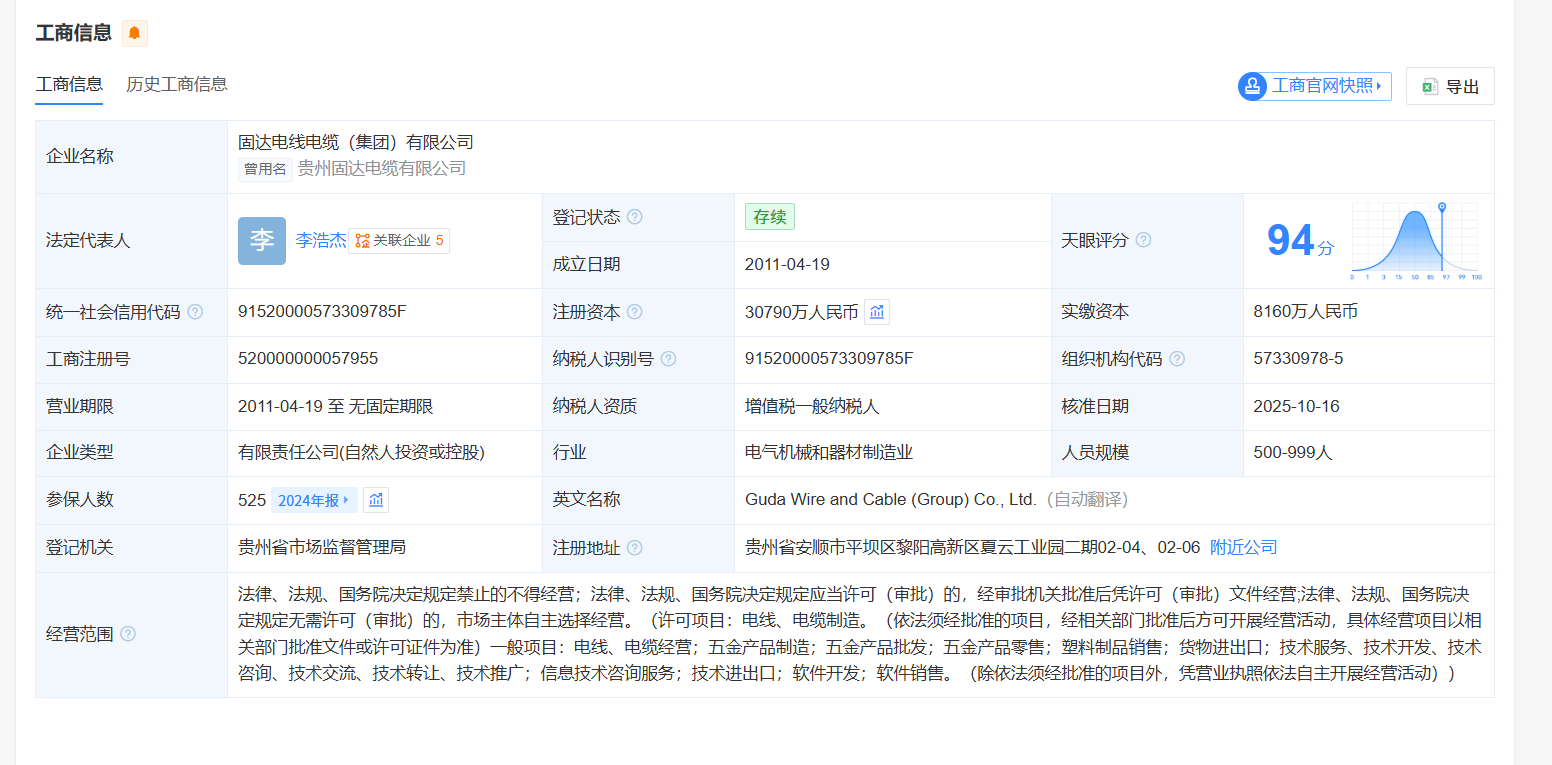
Task: Click the 导出 export button
Action: pyautogui.click(x=1450, y=87)
